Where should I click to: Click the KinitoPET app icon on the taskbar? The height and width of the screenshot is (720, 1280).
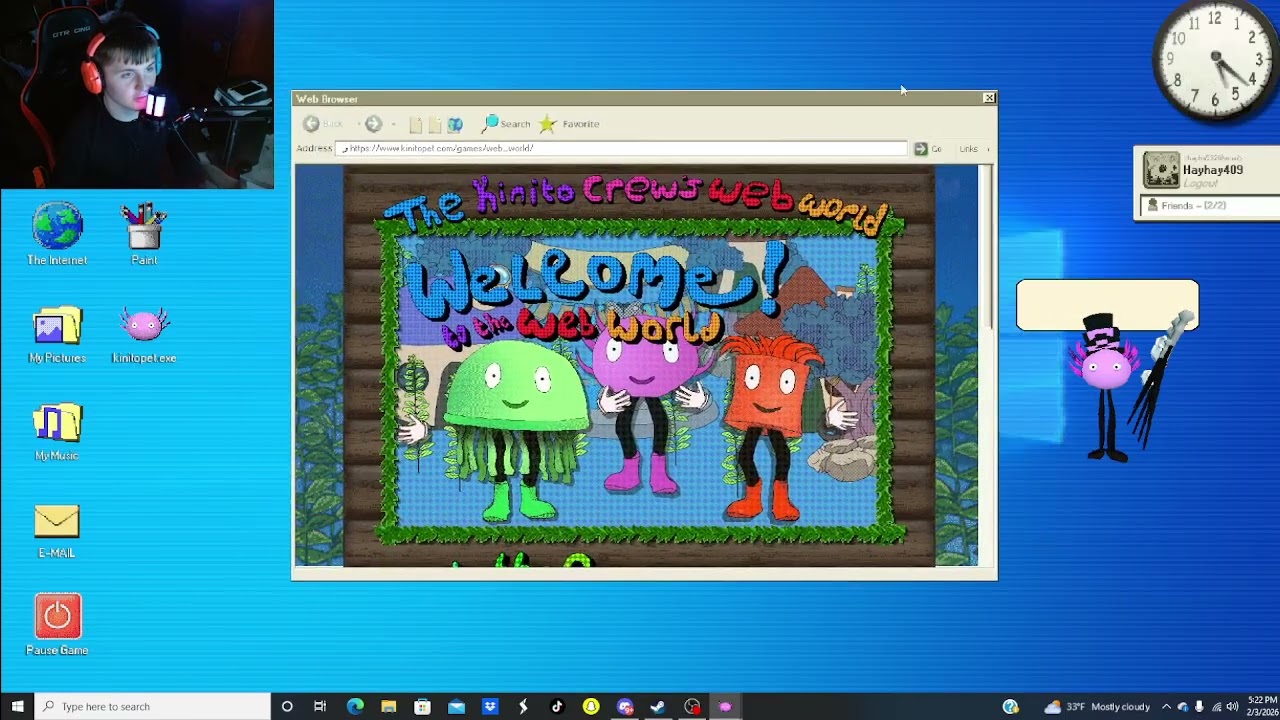(726, 707)
